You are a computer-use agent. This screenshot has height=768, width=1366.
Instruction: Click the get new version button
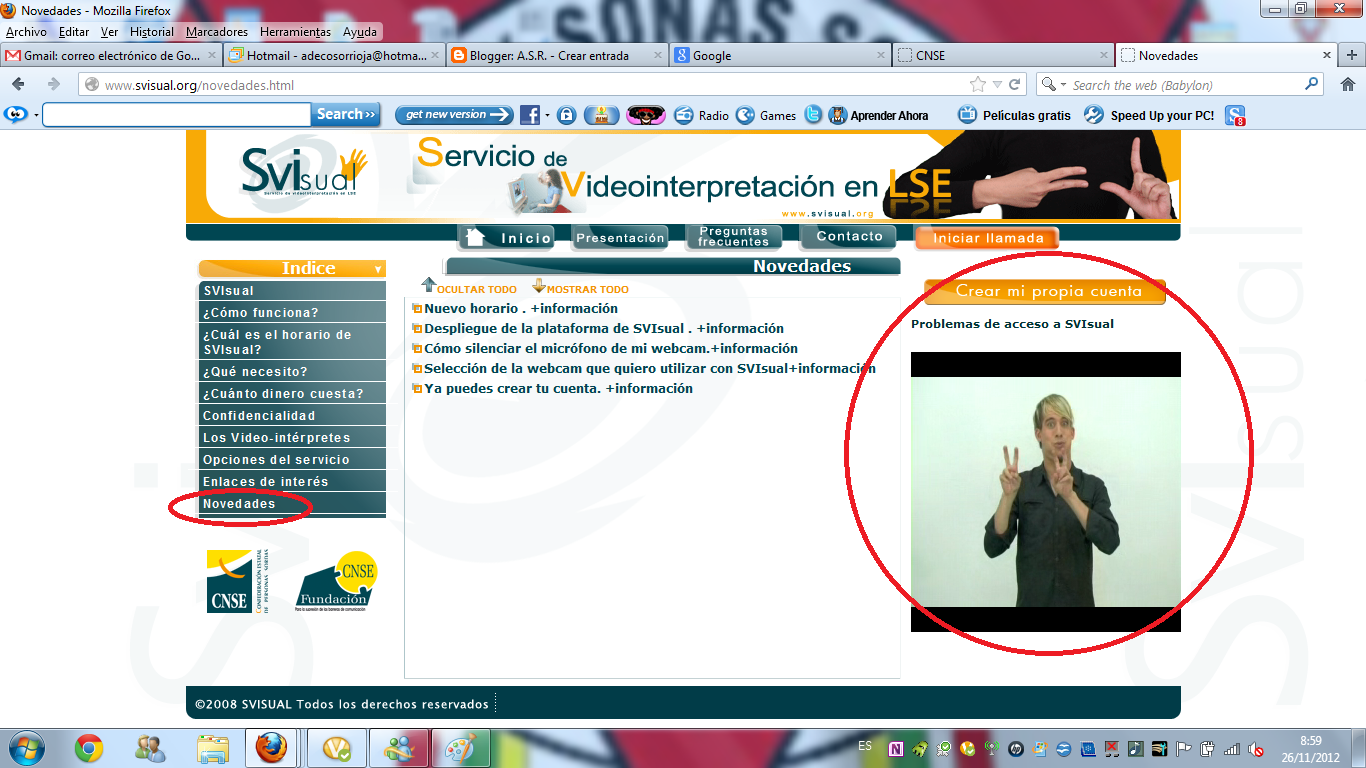(x=453, y=115)
